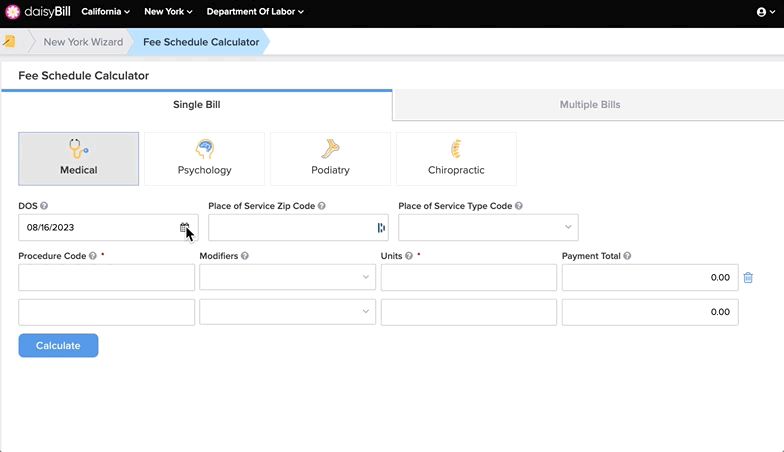Open the Department Of Labor menu
This screenshot has width=784, height=452.
255,12
